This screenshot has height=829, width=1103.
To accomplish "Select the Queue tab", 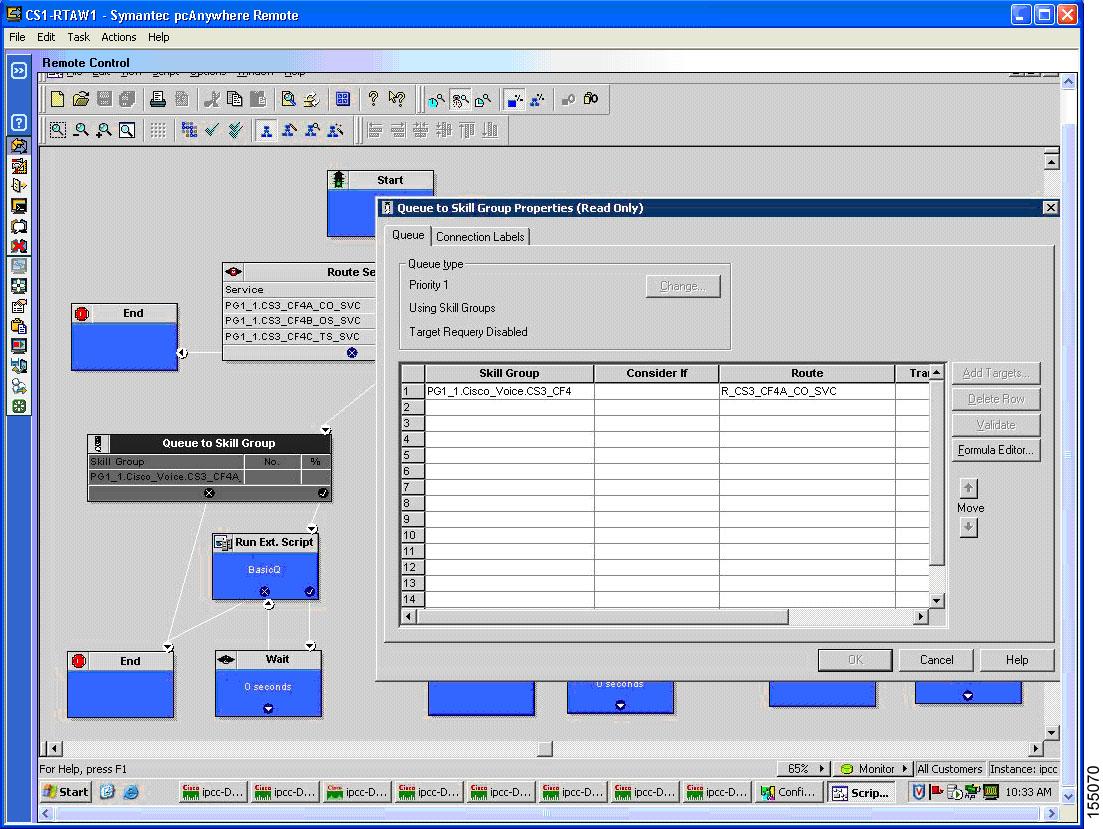I will point(408,235).
